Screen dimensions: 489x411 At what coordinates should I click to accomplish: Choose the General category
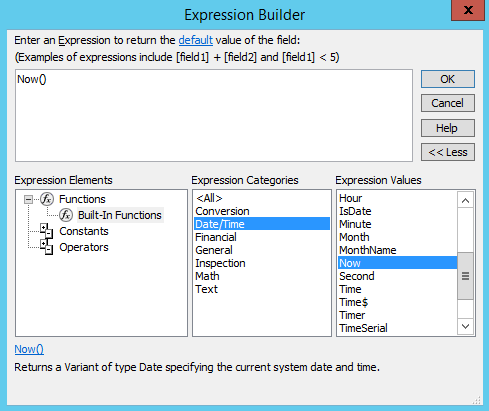pyautogui.click(x=262, y=250)
